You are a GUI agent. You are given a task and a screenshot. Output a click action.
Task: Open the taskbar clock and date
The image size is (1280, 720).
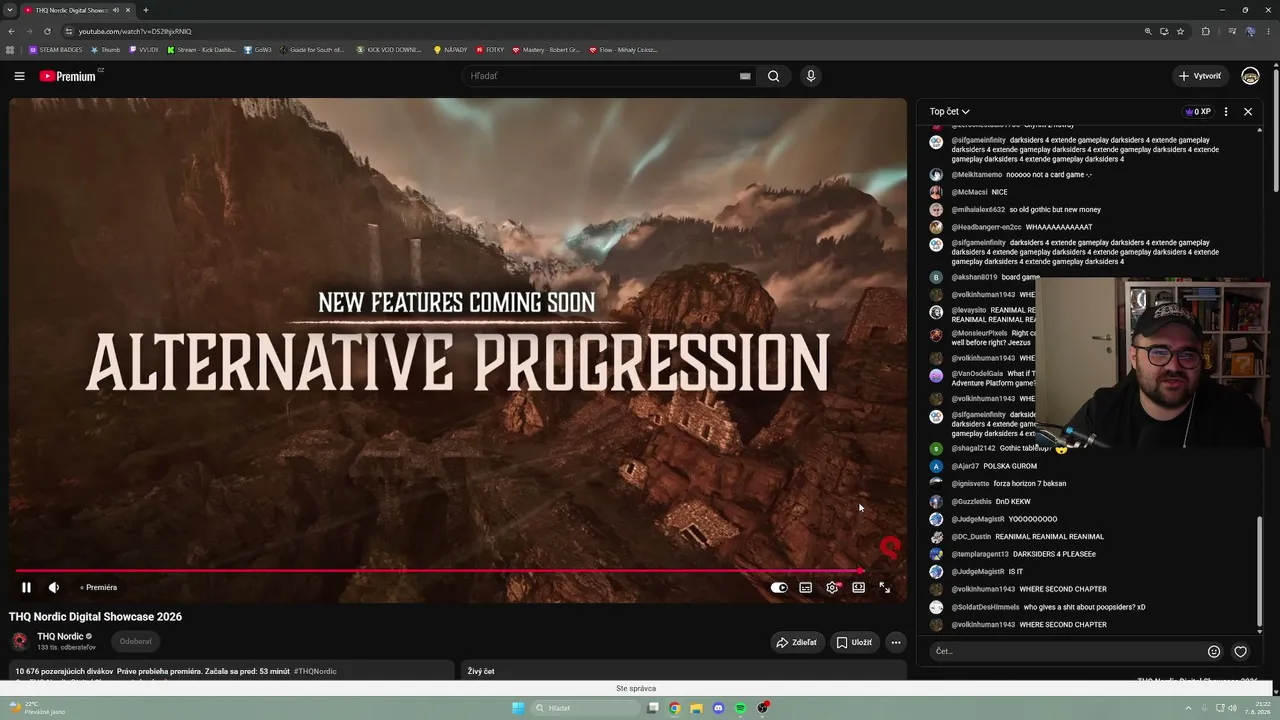pos(1256,708)
